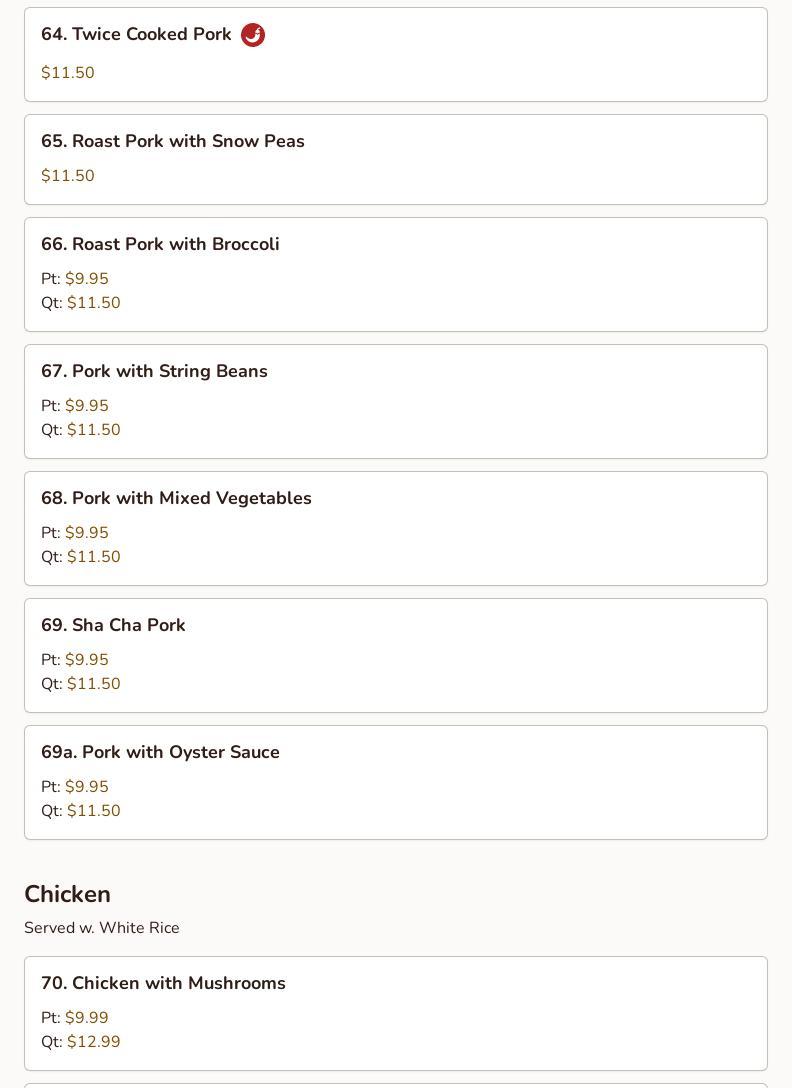The width and height of the screenshot is (792, 1088).
Task: Open Pork with String Beans item
Action: coord(154,372)
